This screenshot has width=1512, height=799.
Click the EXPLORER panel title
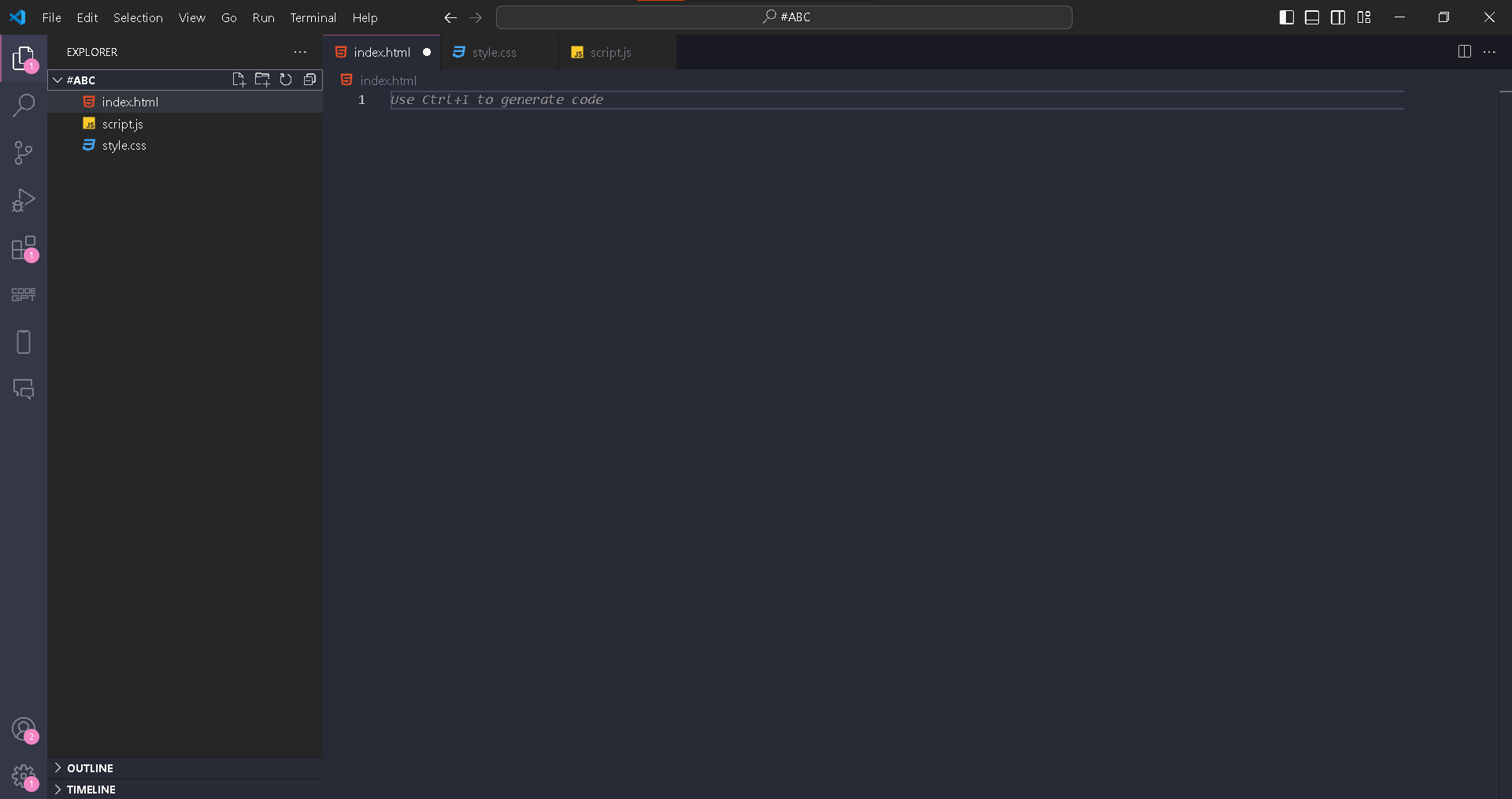92,52
